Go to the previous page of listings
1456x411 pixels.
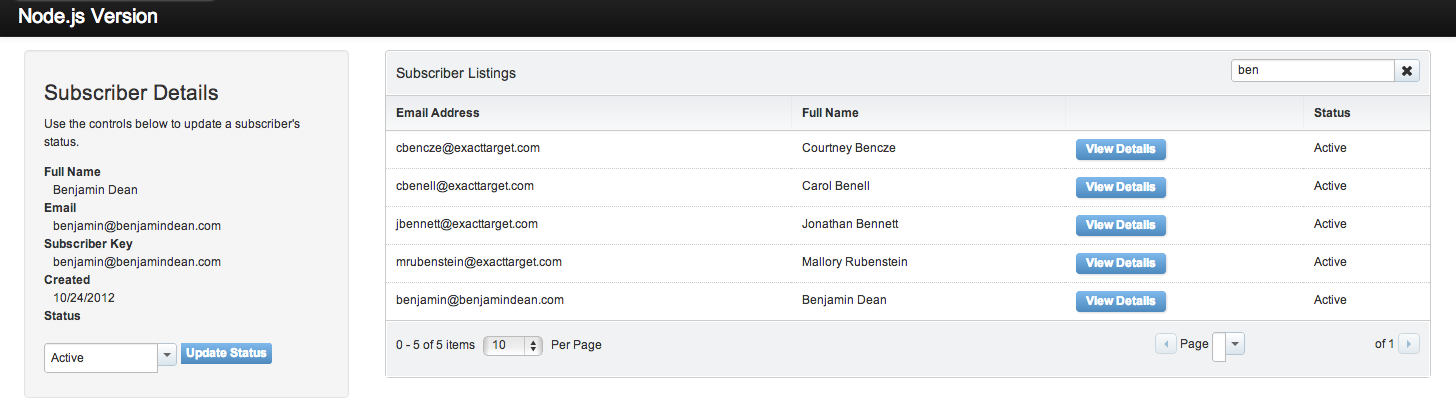coord(1165,344)
